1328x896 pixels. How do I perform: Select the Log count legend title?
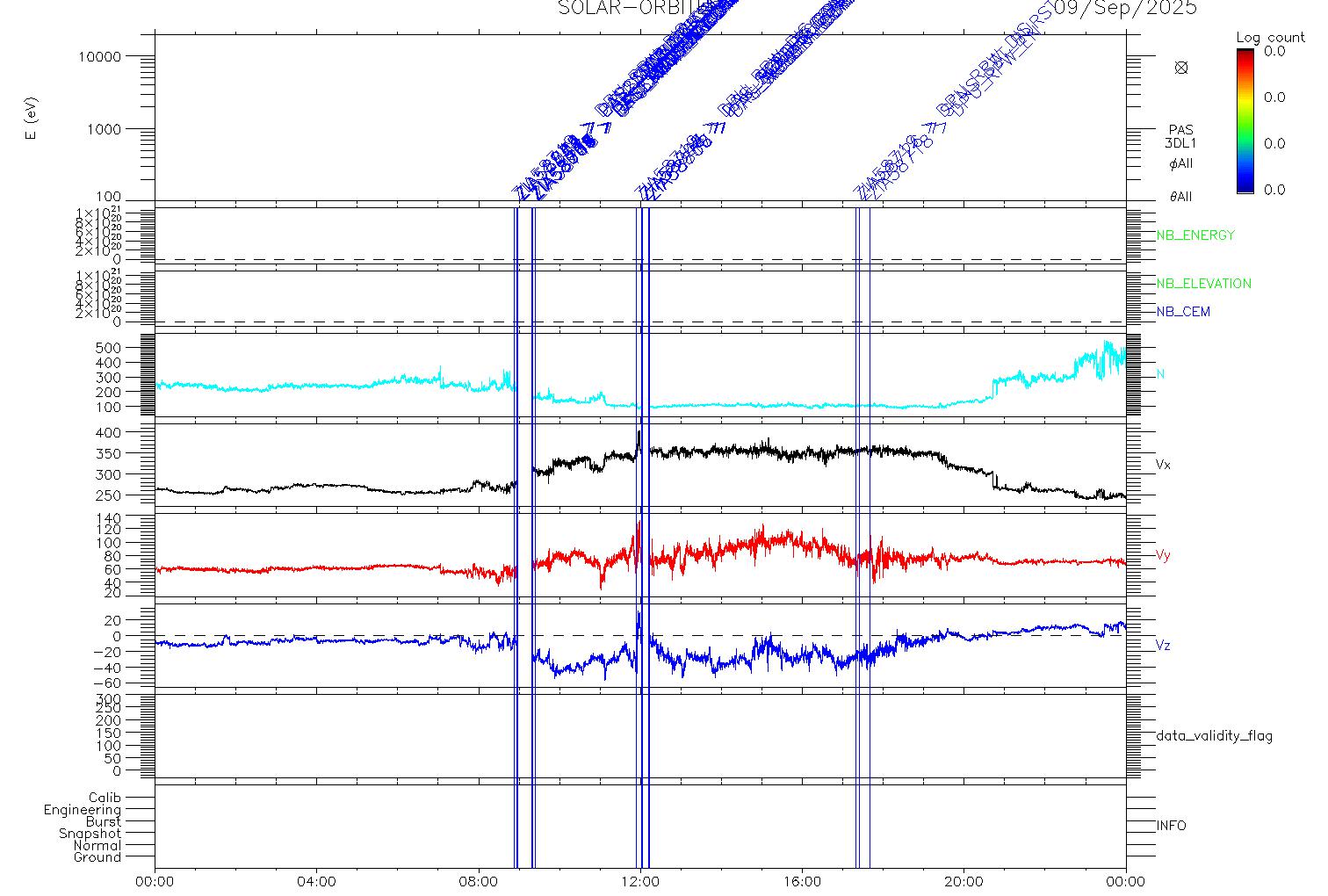(1271, 38)
